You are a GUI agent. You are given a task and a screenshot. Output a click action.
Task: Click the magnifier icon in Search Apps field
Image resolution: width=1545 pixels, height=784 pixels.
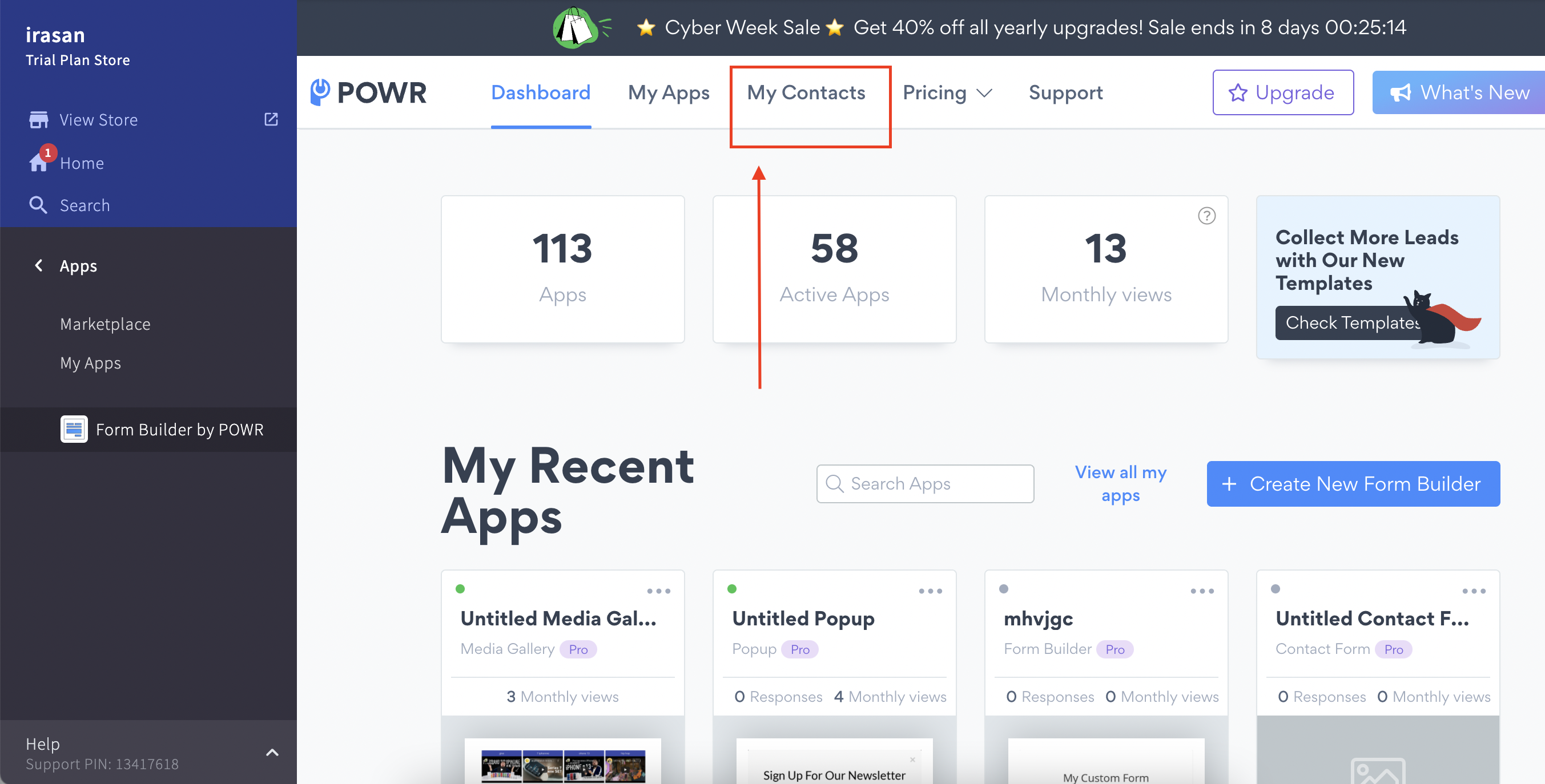(835, 483)
